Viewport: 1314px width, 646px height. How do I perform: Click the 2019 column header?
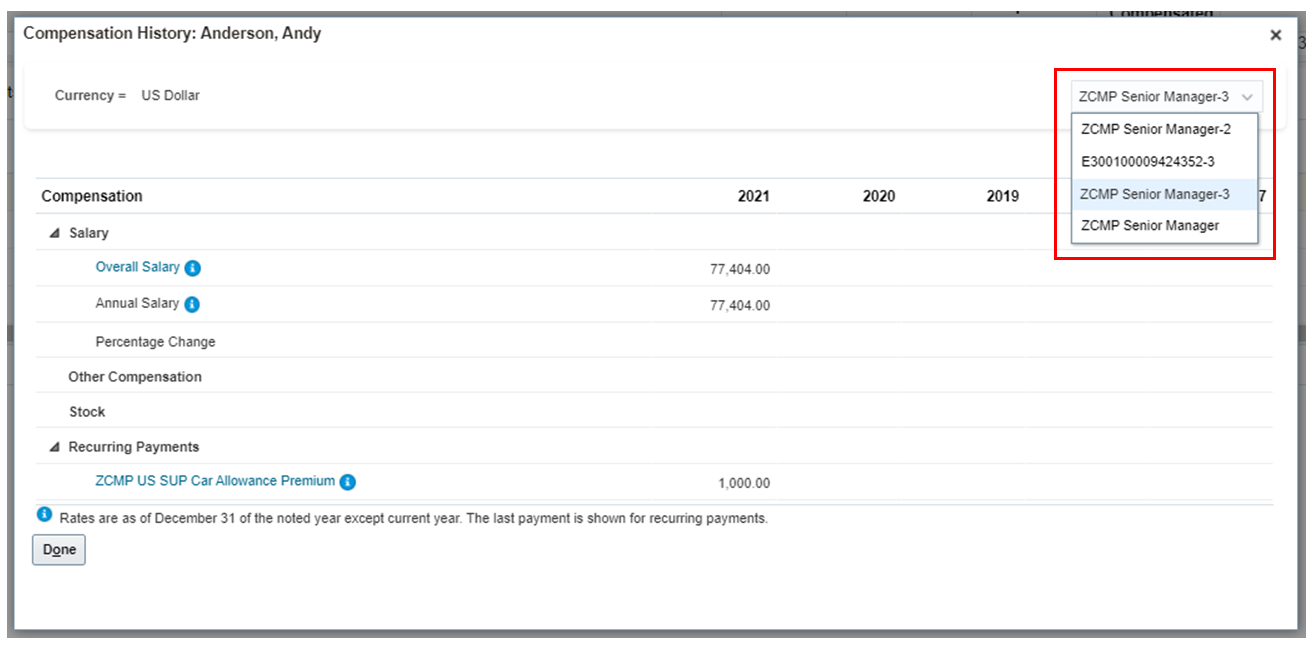[1002, 196]
